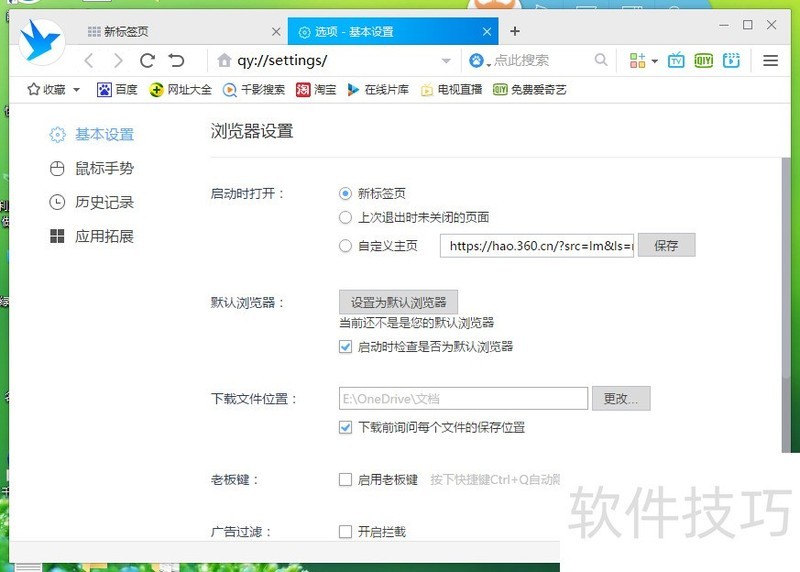Enable the 启用老板键 checkbox
800x572 pixels.
click(x=345, y=479)
